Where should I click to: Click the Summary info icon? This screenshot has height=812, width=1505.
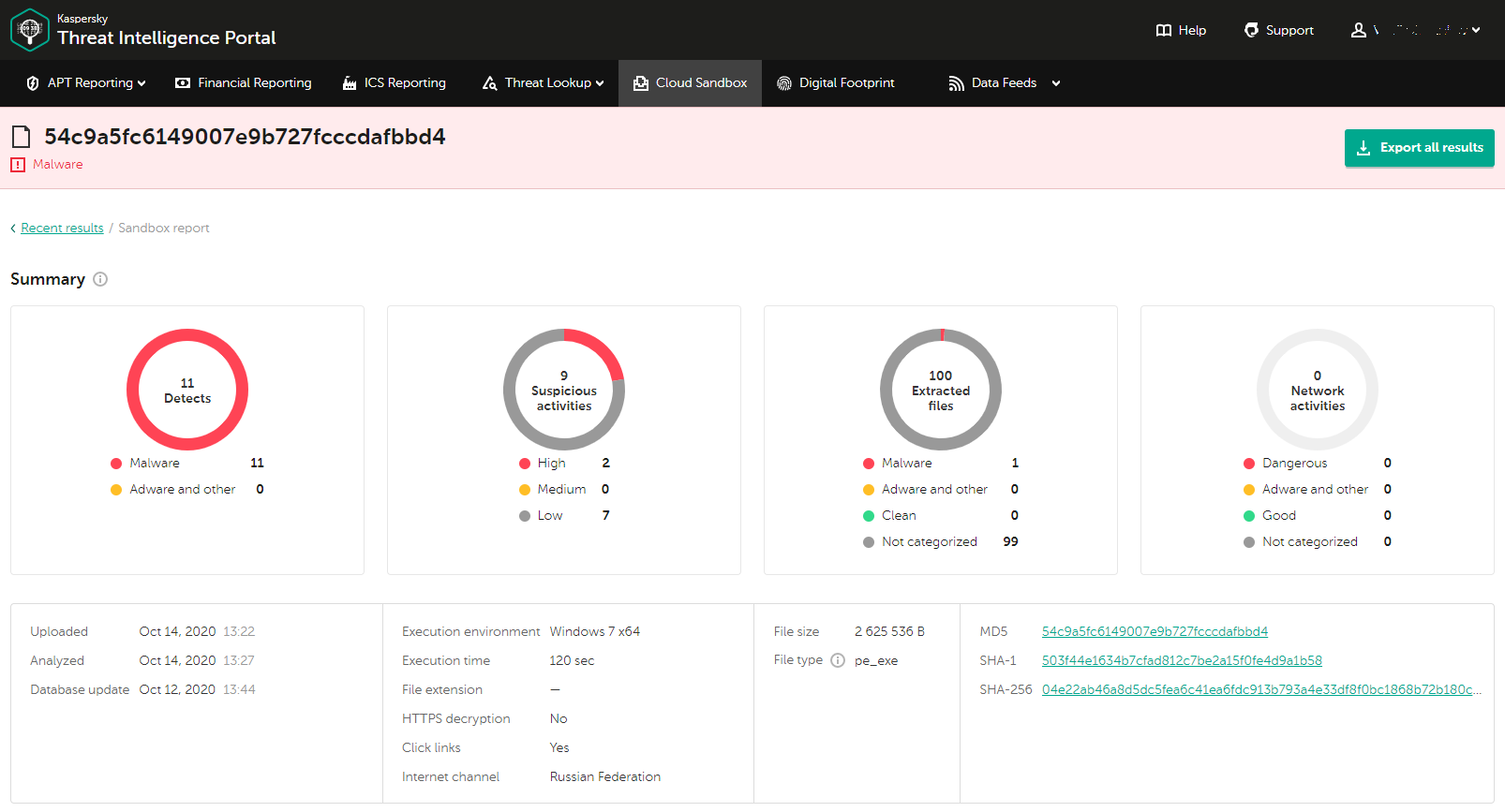pyautogui.click(x=100, y=279)
